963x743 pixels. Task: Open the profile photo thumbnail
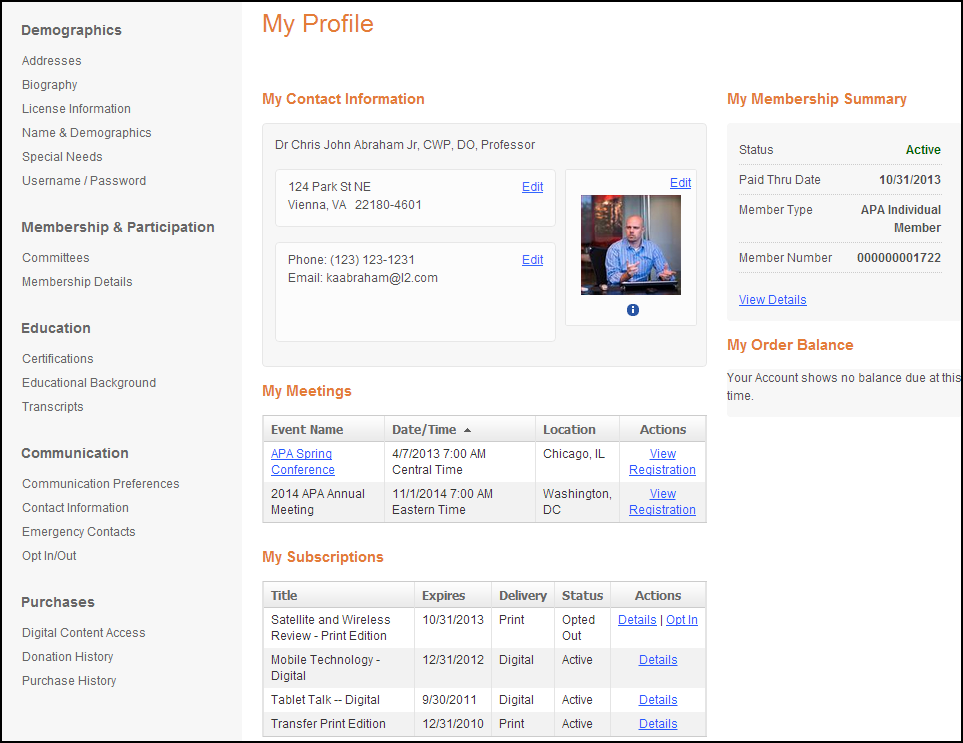pos(630,244)
